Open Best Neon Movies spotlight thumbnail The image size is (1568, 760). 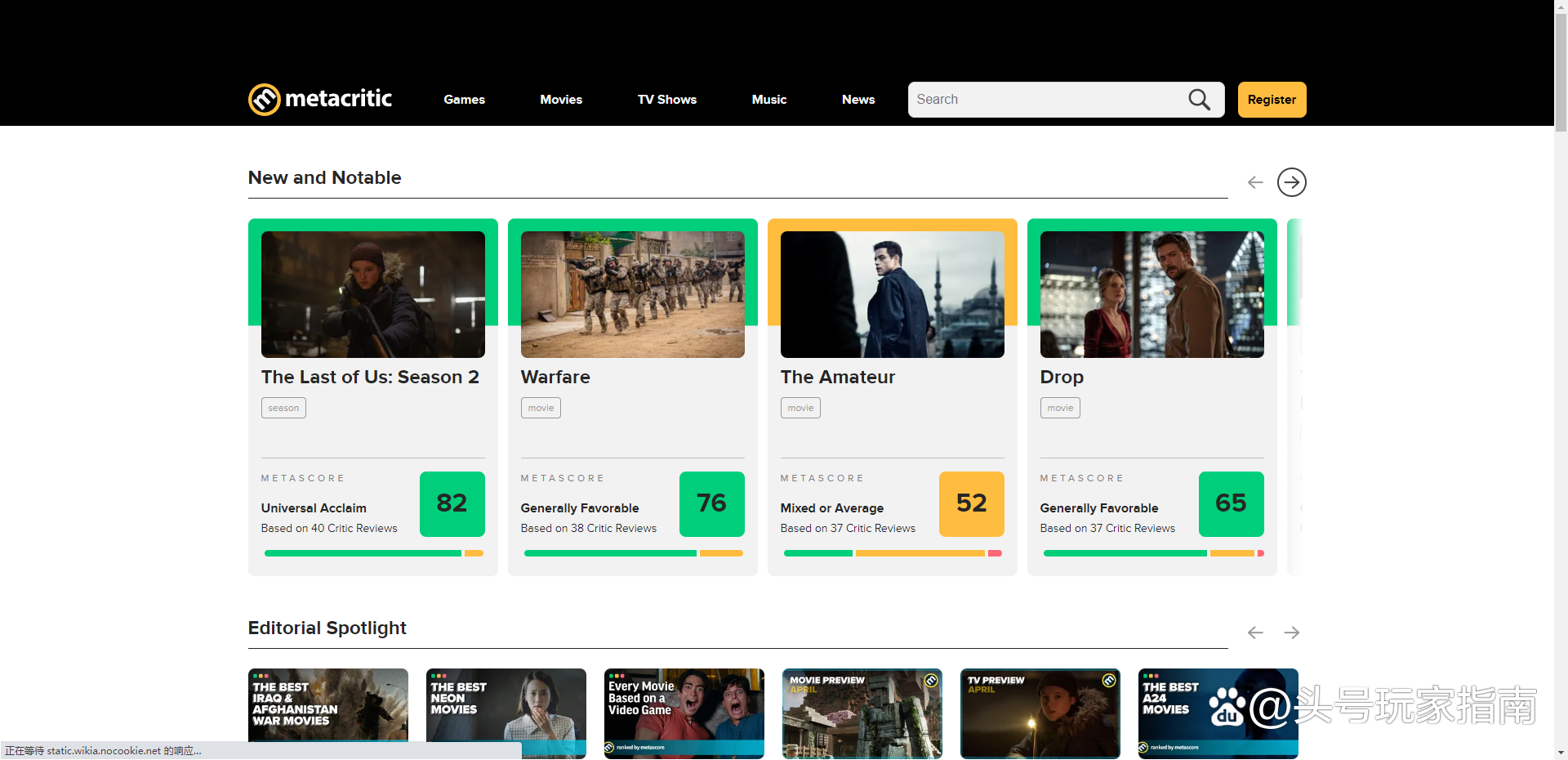coord(506,711)
